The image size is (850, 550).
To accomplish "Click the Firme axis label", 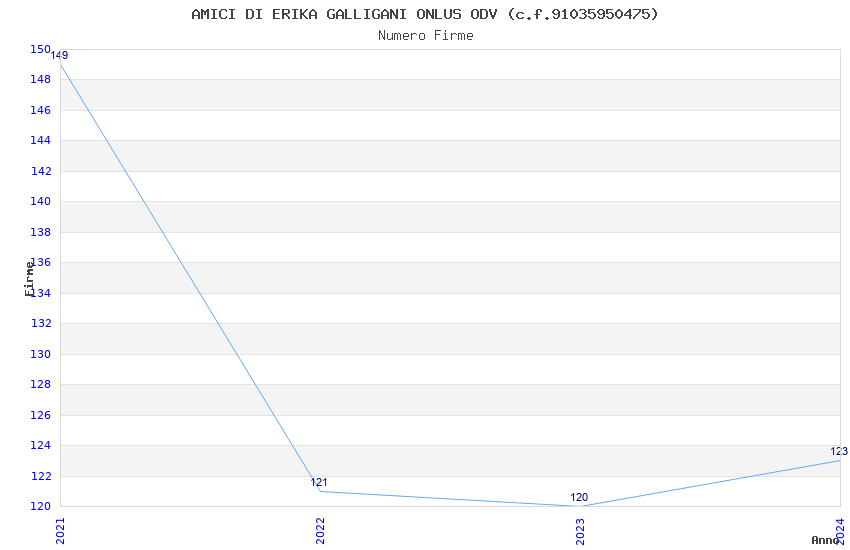I will tap(29, 279).
